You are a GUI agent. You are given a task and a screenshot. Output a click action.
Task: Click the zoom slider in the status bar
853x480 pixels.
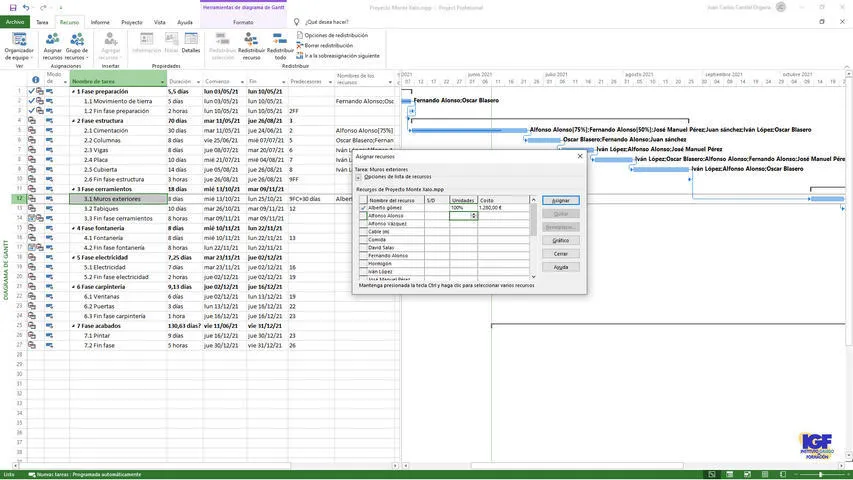820,475
